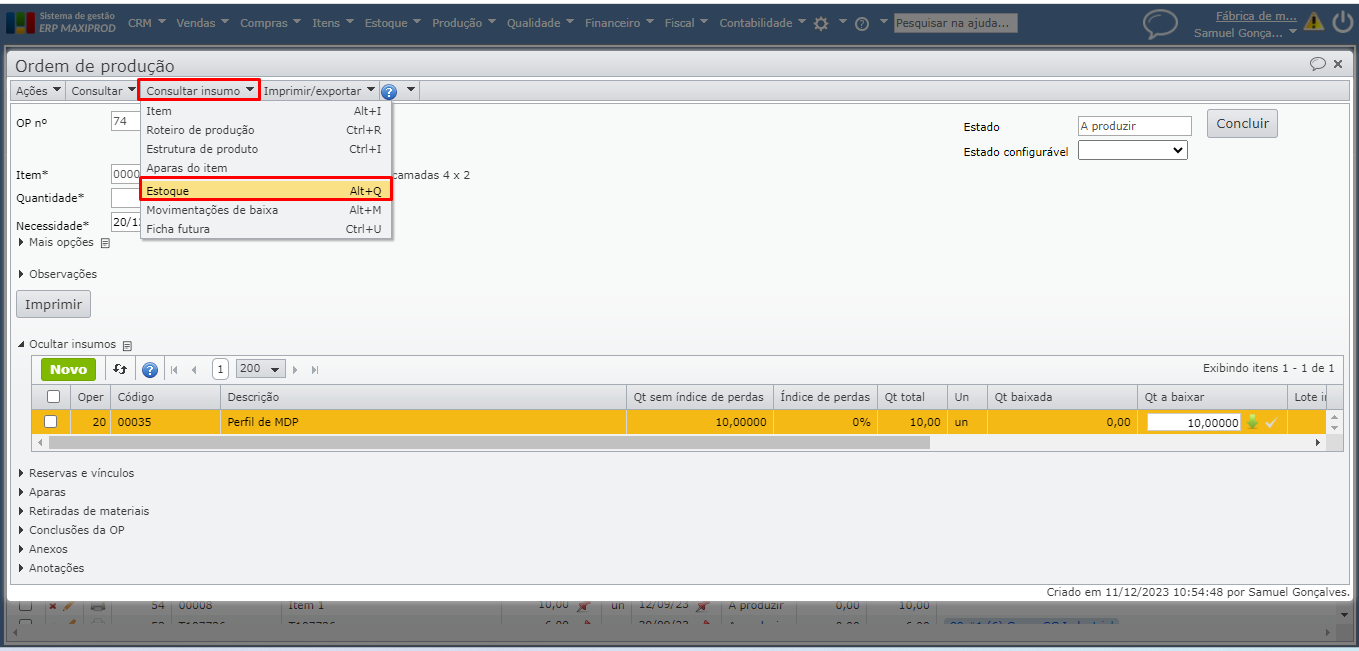Go to previous page of the insumos grid
This screenshot has height=651, width=1359.
tap(194, 370)
